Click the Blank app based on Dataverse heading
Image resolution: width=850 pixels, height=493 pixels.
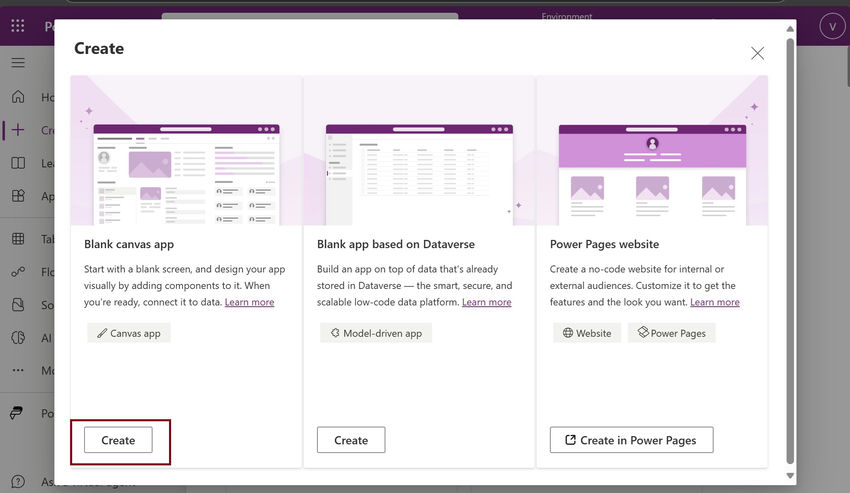(396, 244)
